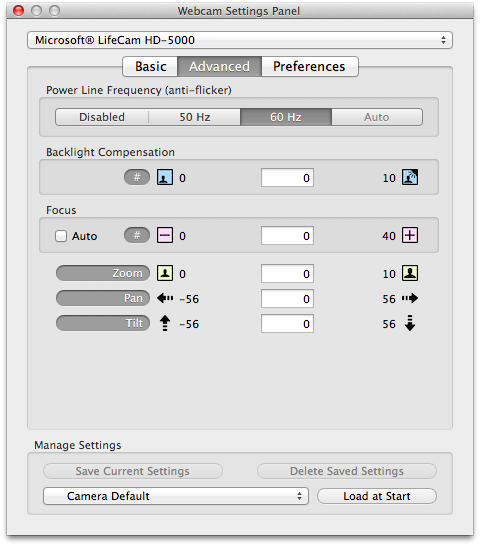Select 60 Hz power line frequency
The height and width of the screenshot is (546, 480).
click(x=286, y=117)
